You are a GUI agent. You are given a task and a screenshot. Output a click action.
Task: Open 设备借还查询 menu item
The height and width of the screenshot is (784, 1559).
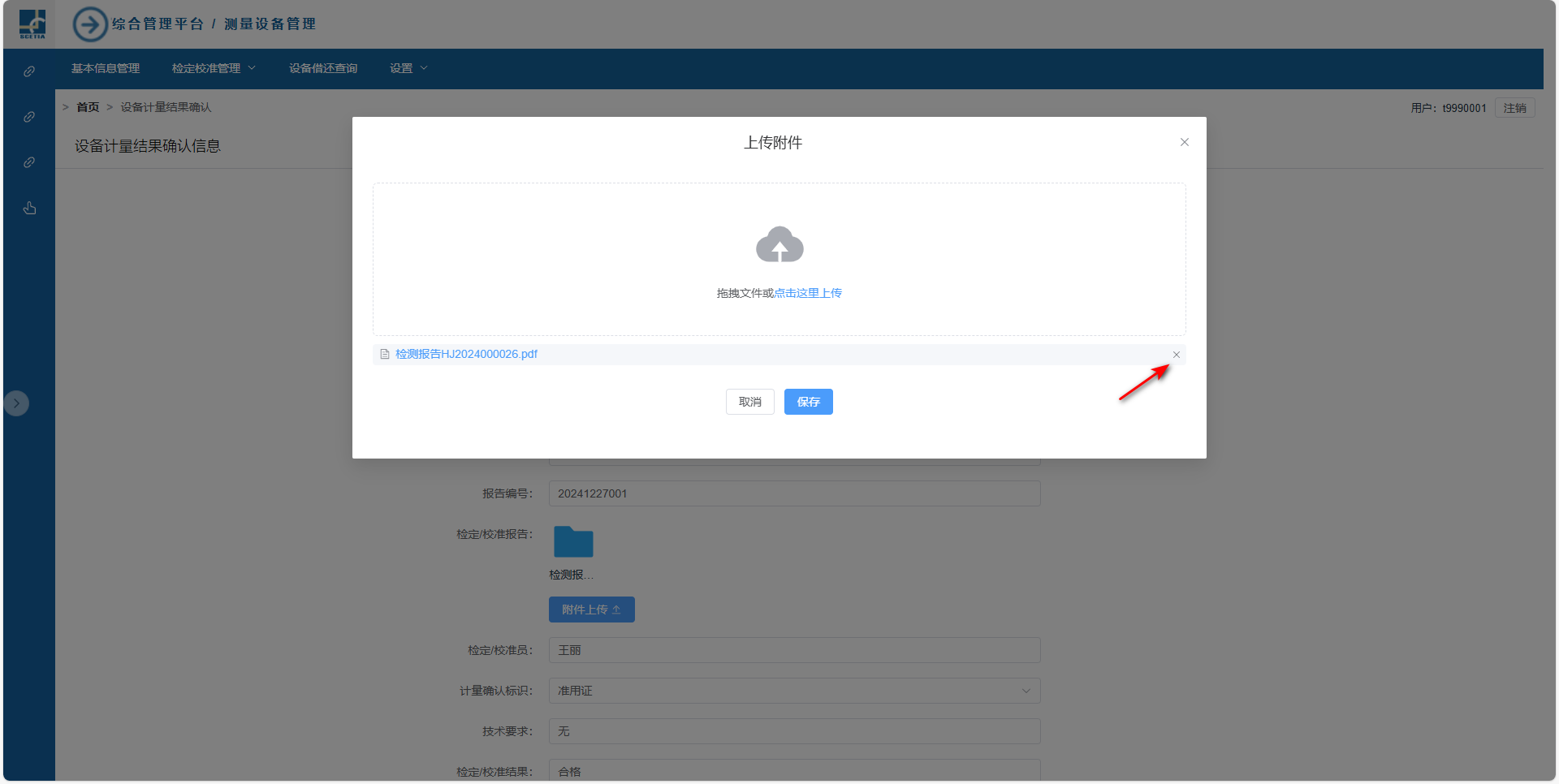coord(323,68)
